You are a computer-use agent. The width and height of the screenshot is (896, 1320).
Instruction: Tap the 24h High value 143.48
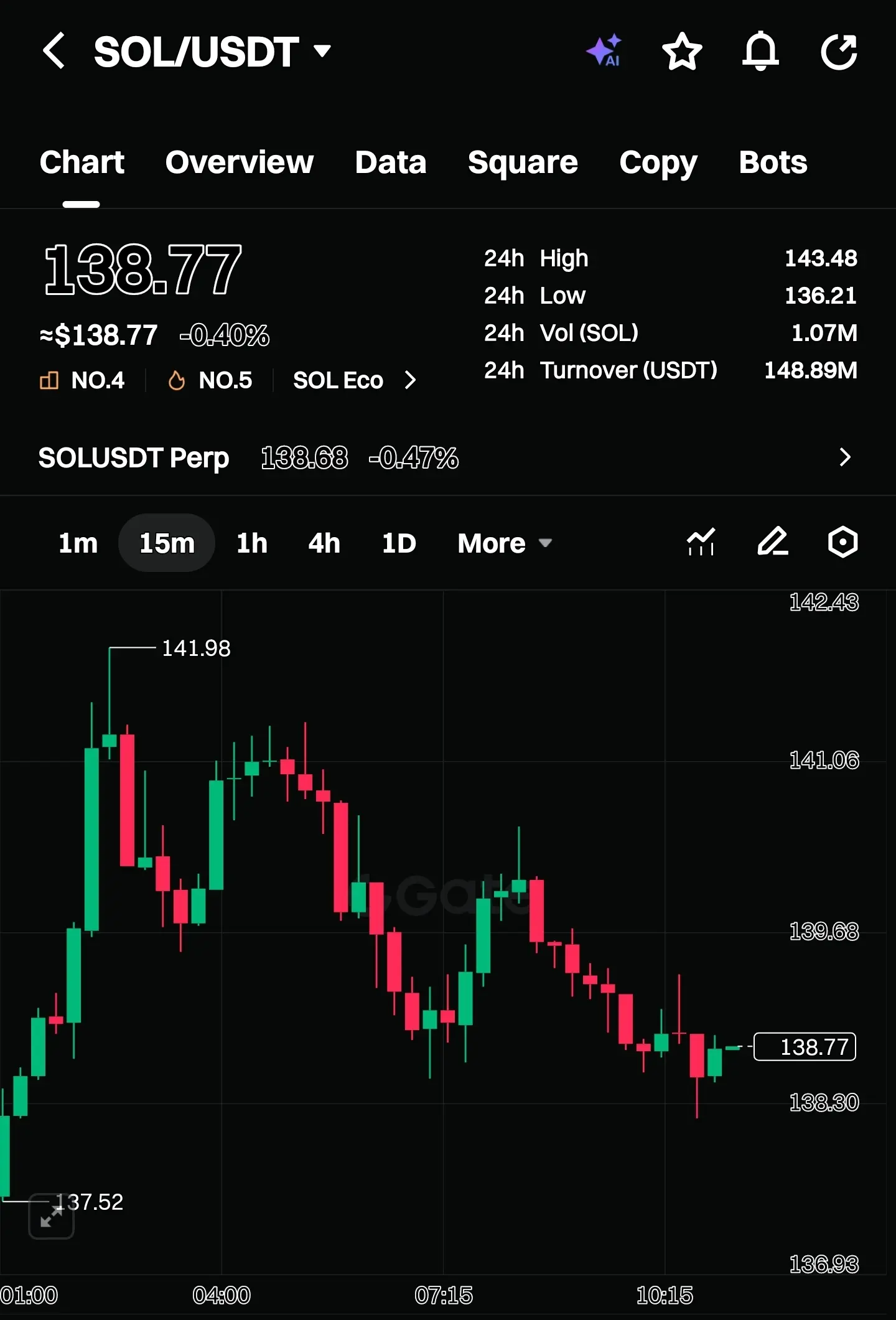coord(821,258)
